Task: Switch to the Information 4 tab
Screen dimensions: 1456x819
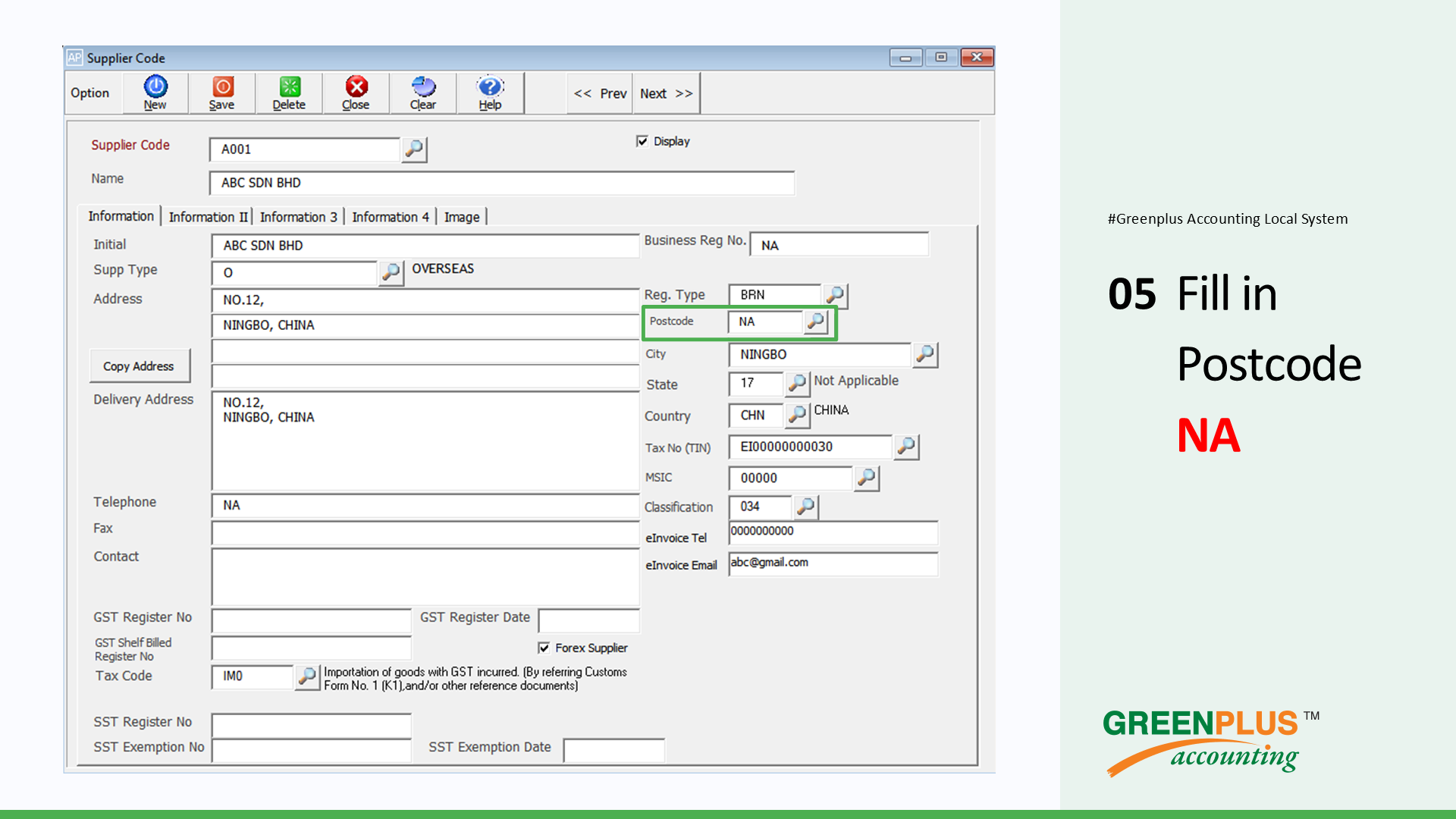Action: point(391,217)
